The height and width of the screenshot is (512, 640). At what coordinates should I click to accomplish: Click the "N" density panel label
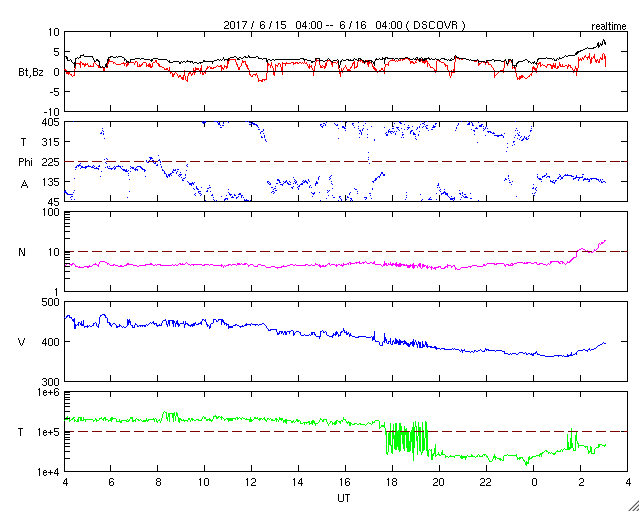point(22,252)
